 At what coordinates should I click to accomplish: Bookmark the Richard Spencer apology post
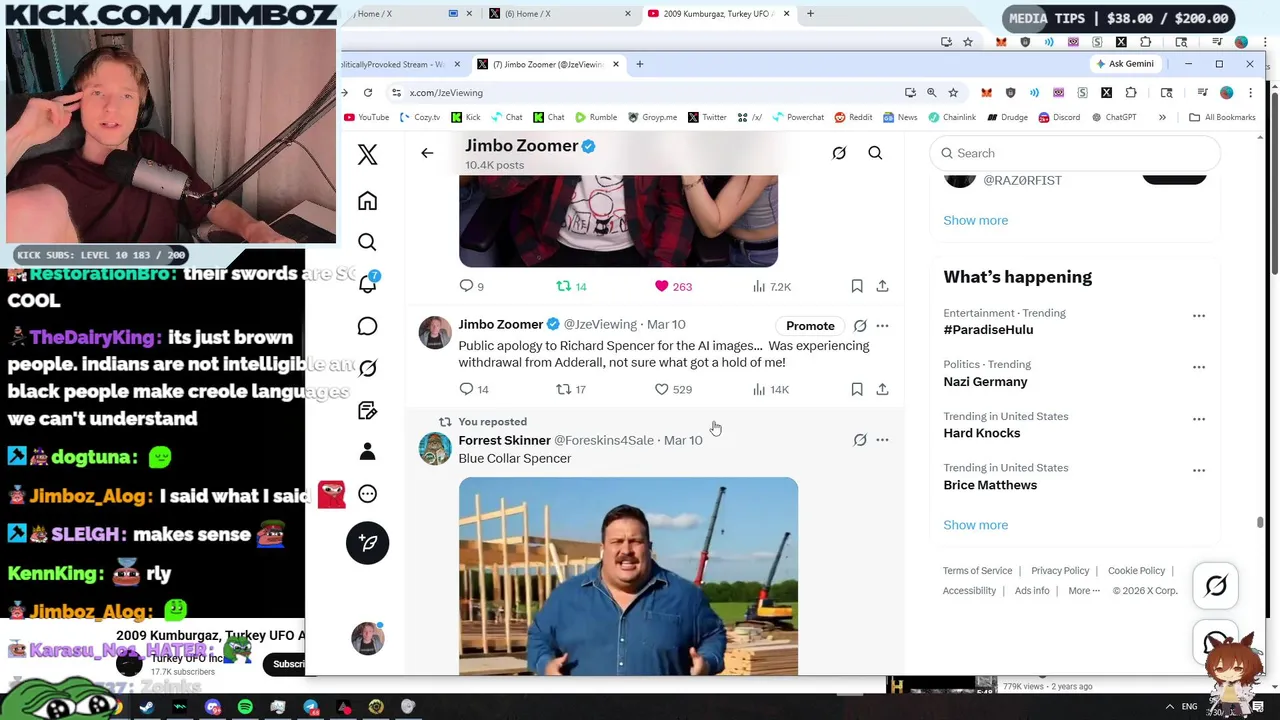(x=857, y=389)
